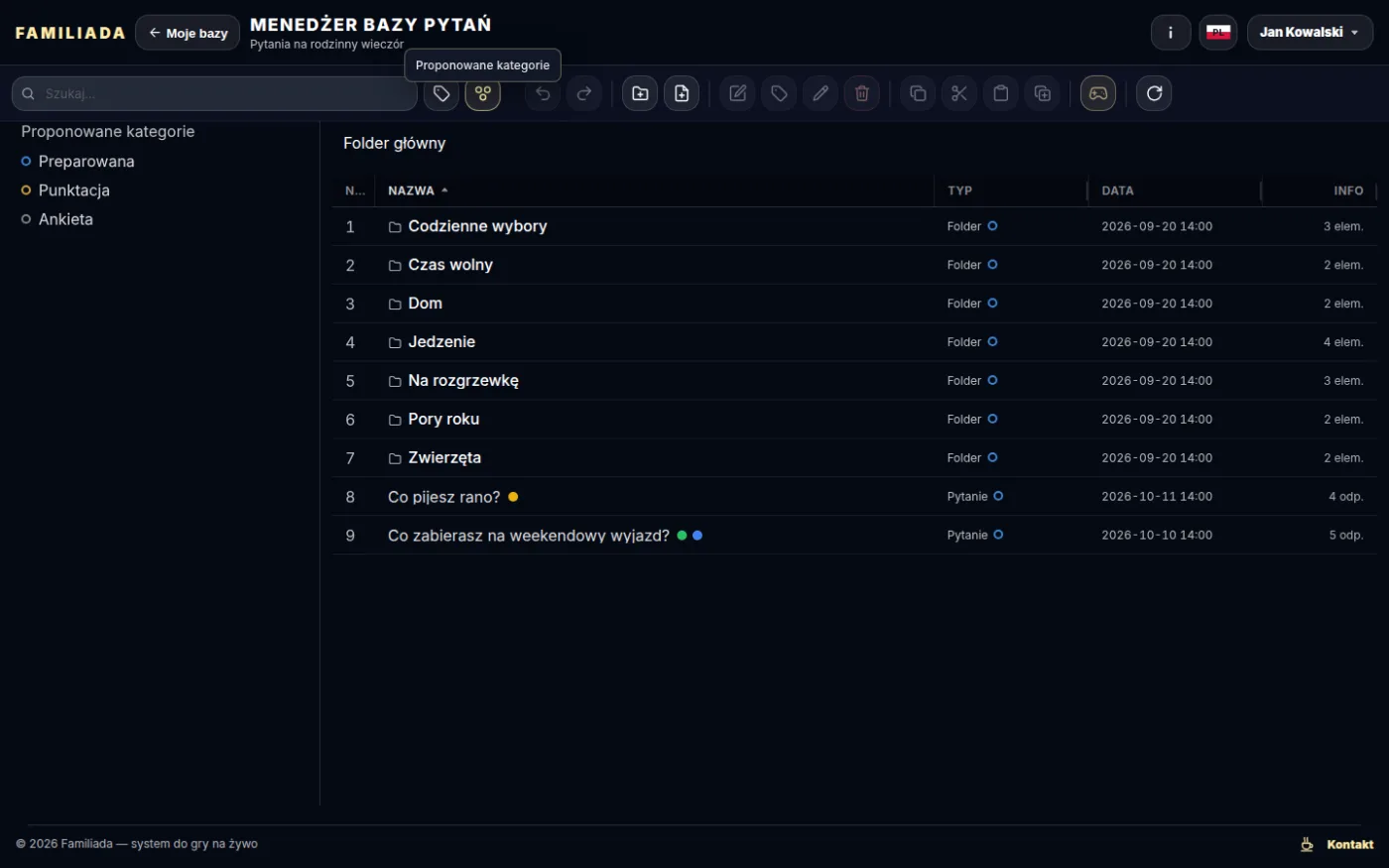Click the refresh circular arrow icon
This screenshot has width=1389, height=868.
1154,93
